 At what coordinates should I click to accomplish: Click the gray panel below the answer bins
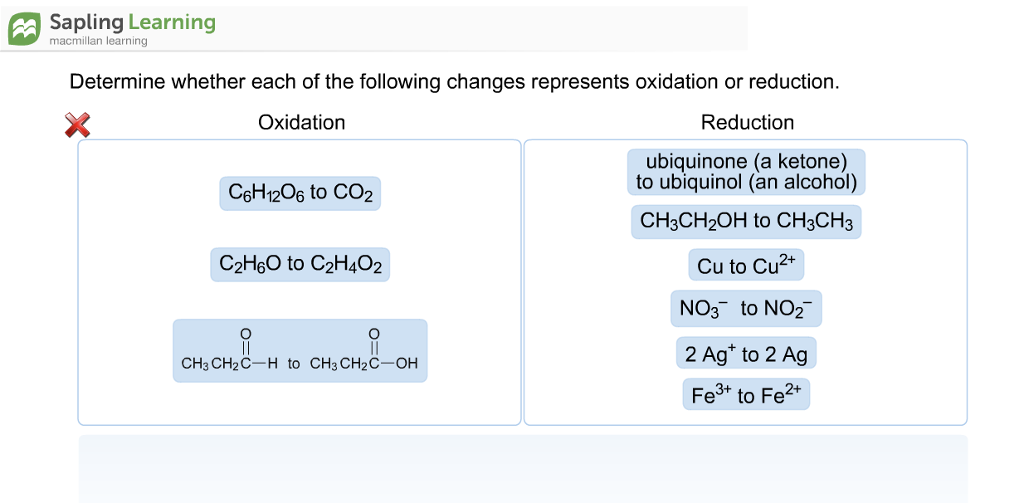[x=522, y=468]
